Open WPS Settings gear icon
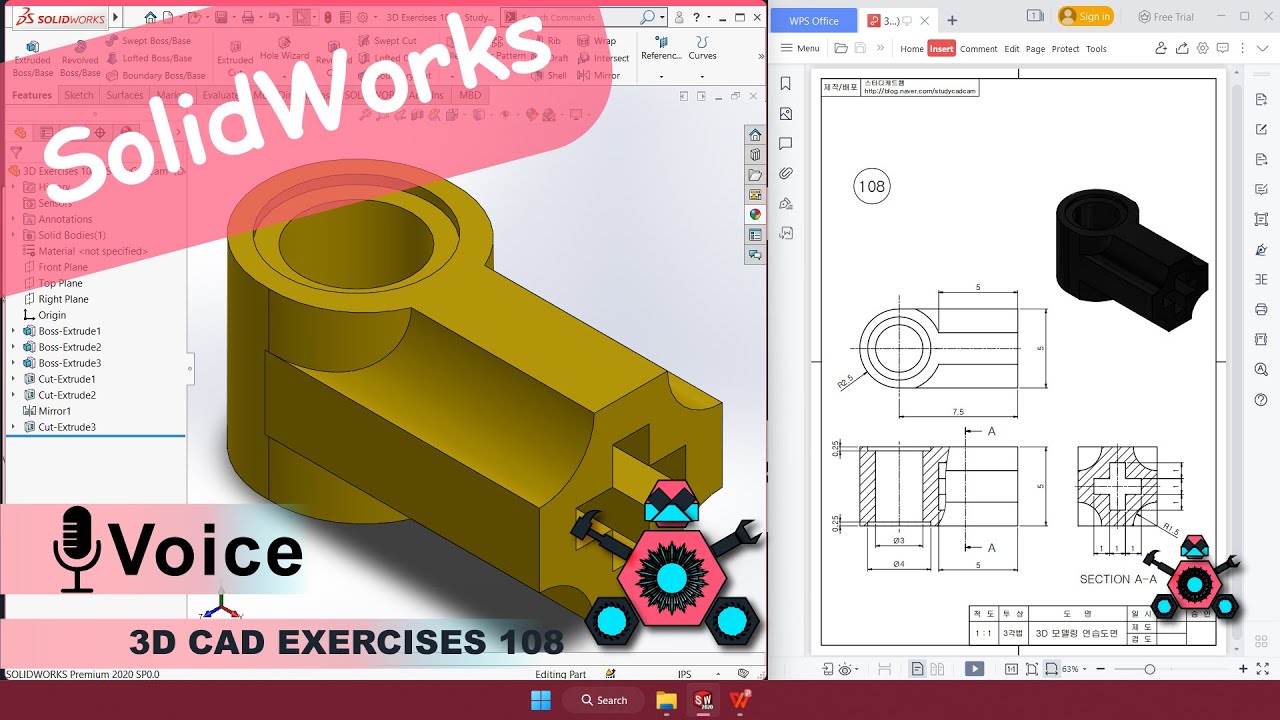1280x720 pixels. [x=1203, y=48]
